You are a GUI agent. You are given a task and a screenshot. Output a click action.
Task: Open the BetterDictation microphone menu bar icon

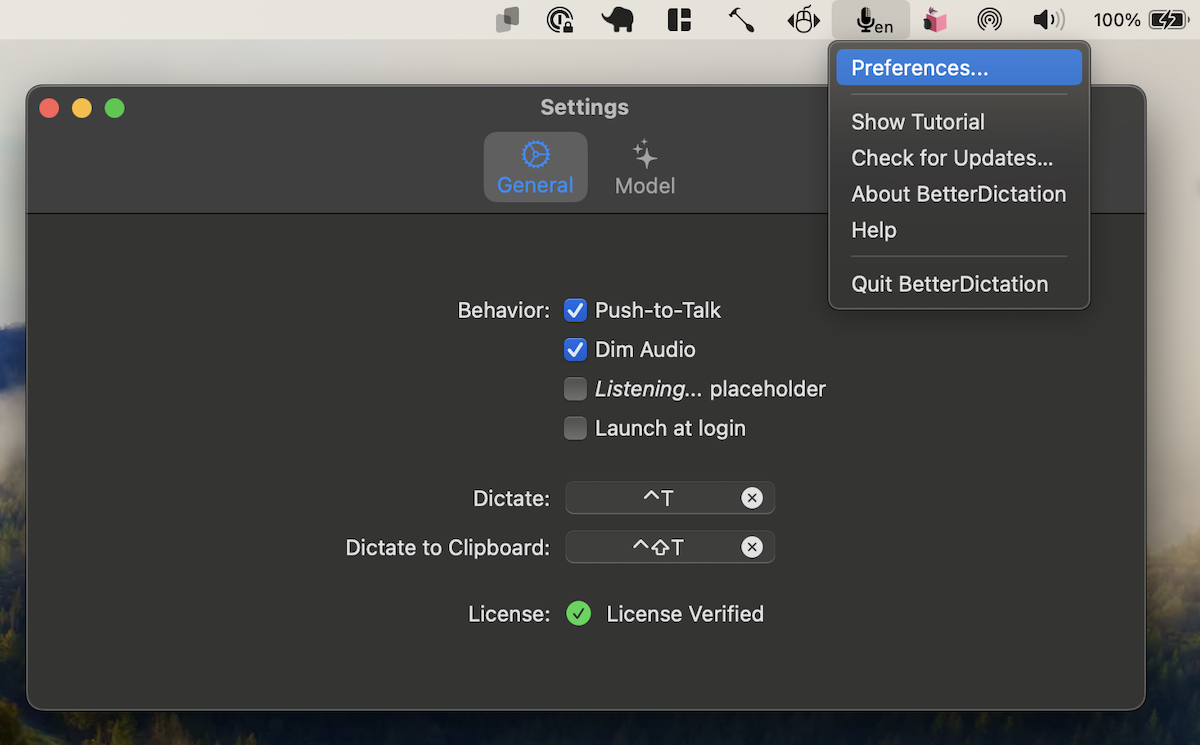[871, 20]
